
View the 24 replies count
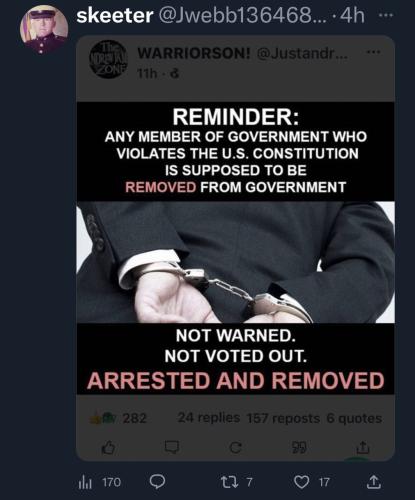click(x=209, y=418)
